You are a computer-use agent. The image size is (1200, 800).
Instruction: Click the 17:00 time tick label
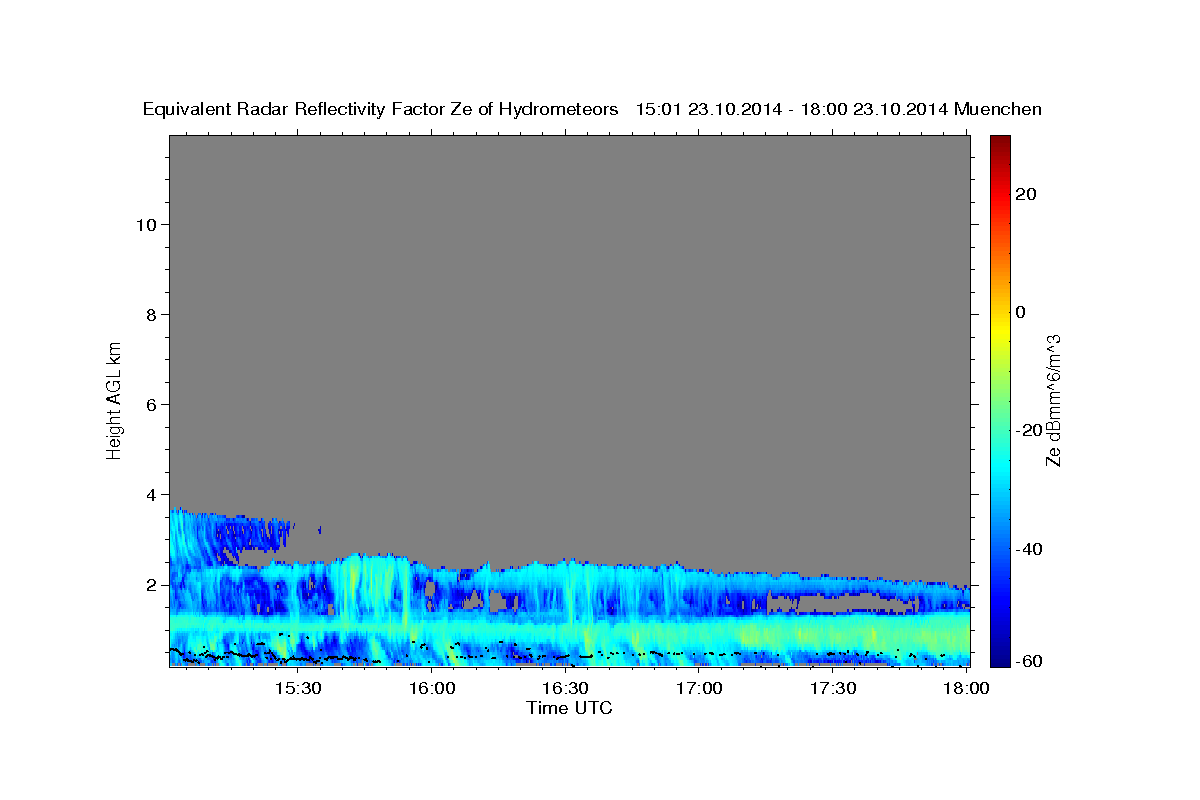(x=699, y=689)
